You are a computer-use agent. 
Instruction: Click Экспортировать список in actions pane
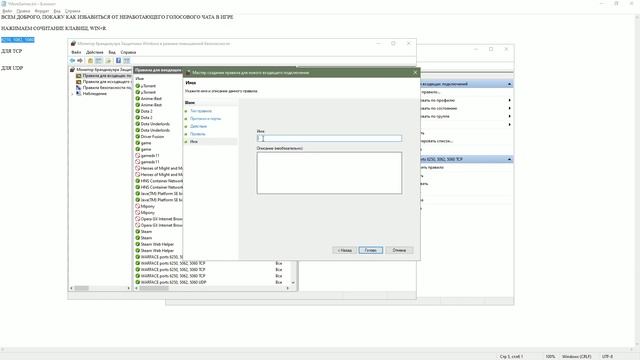coord(436,141)
